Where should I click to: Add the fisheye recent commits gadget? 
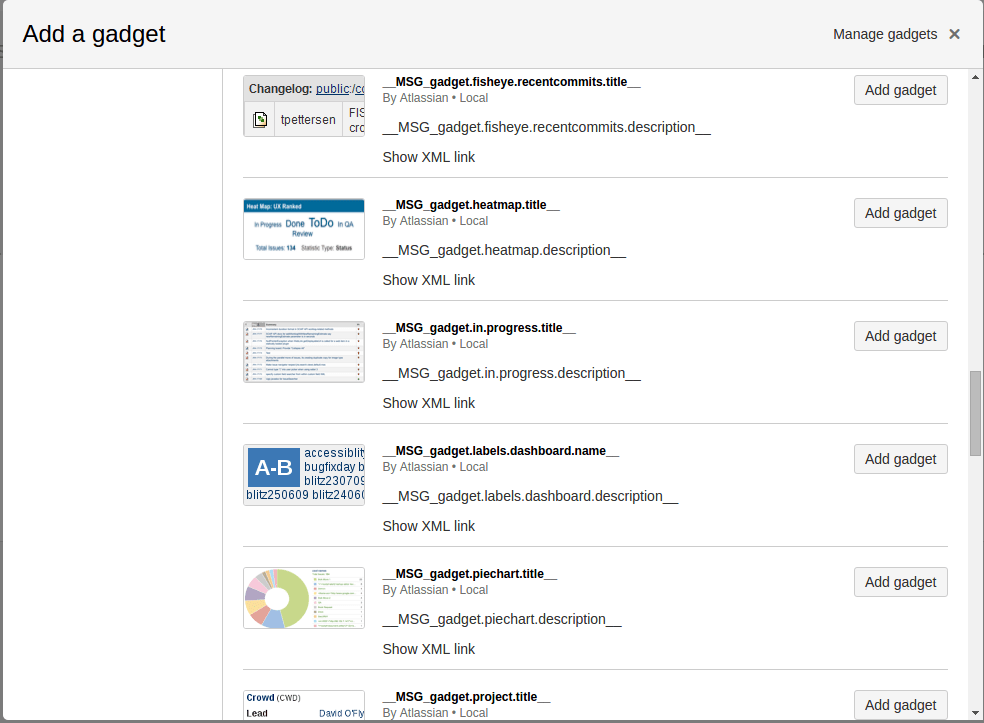[900, 90]
